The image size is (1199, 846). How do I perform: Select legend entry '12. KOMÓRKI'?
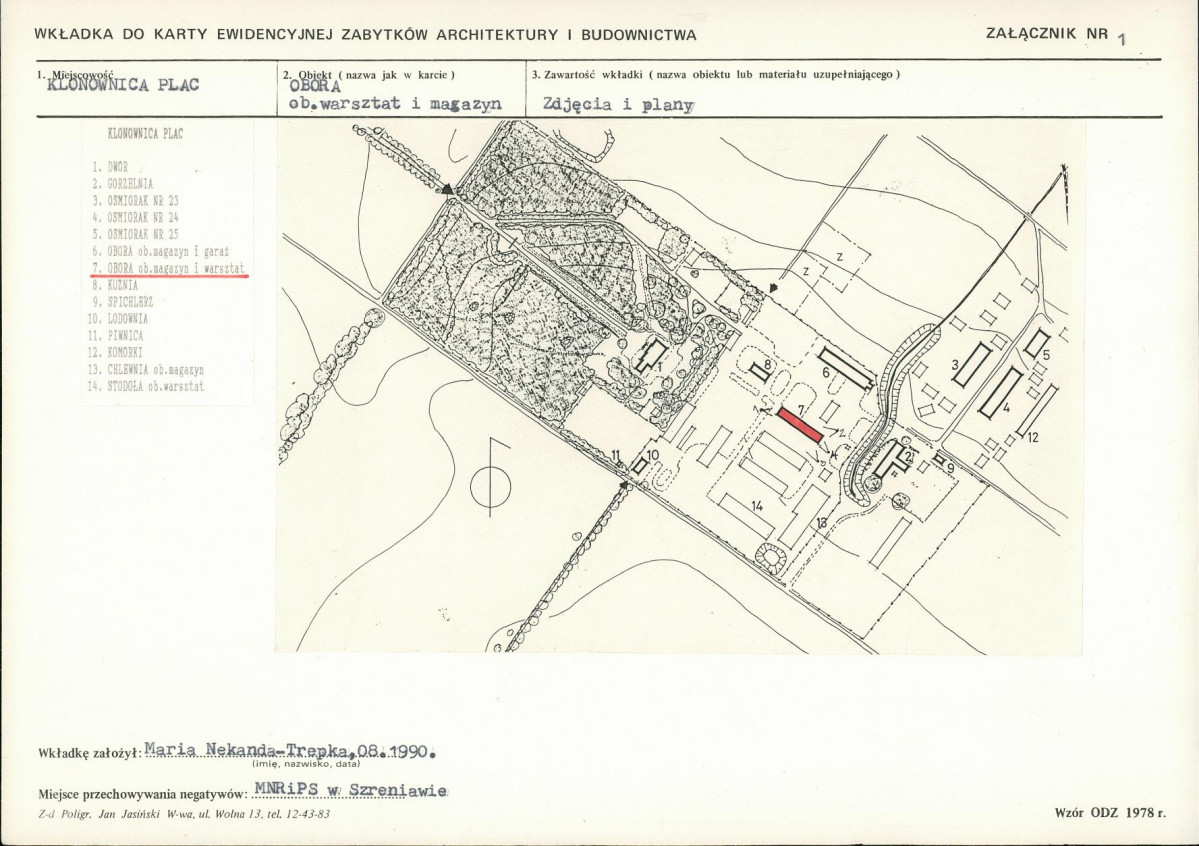click(x=115, y=353)
